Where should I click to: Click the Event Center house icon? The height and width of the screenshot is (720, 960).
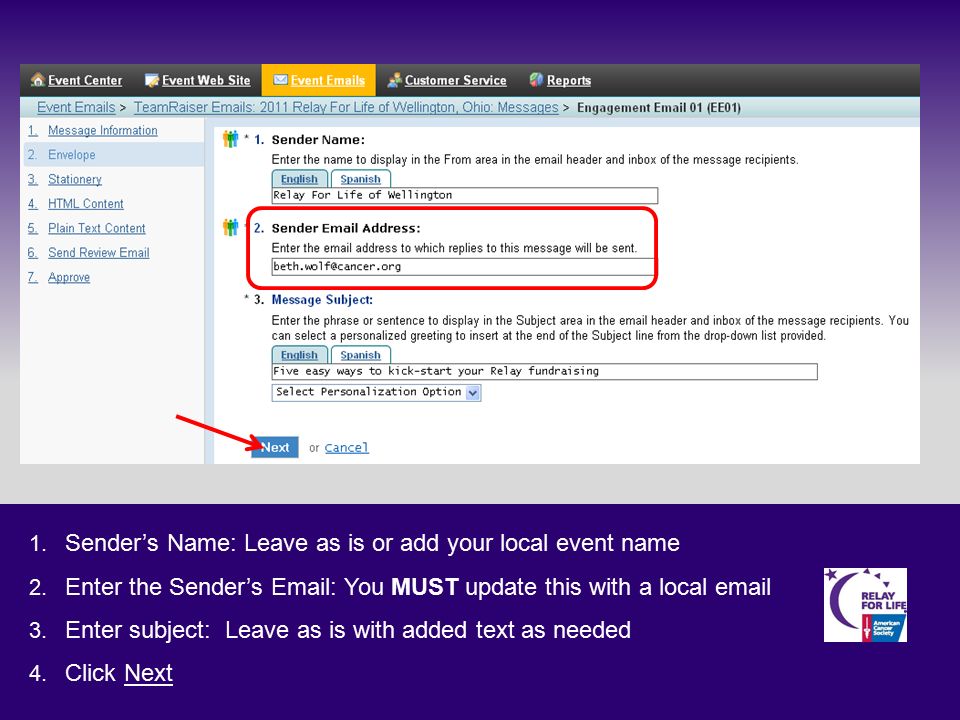click(x=38, y=80)
